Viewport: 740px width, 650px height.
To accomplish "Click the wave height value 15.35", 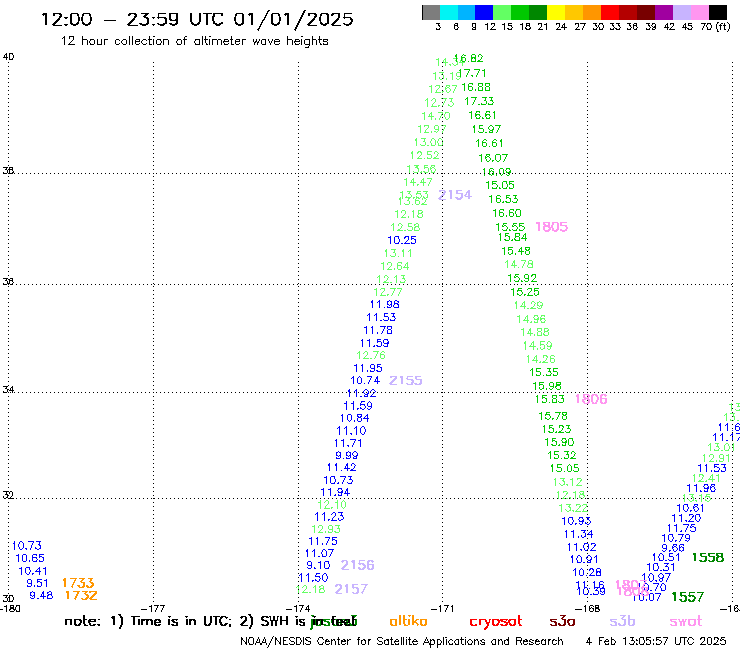I will (x=544, y=372).
